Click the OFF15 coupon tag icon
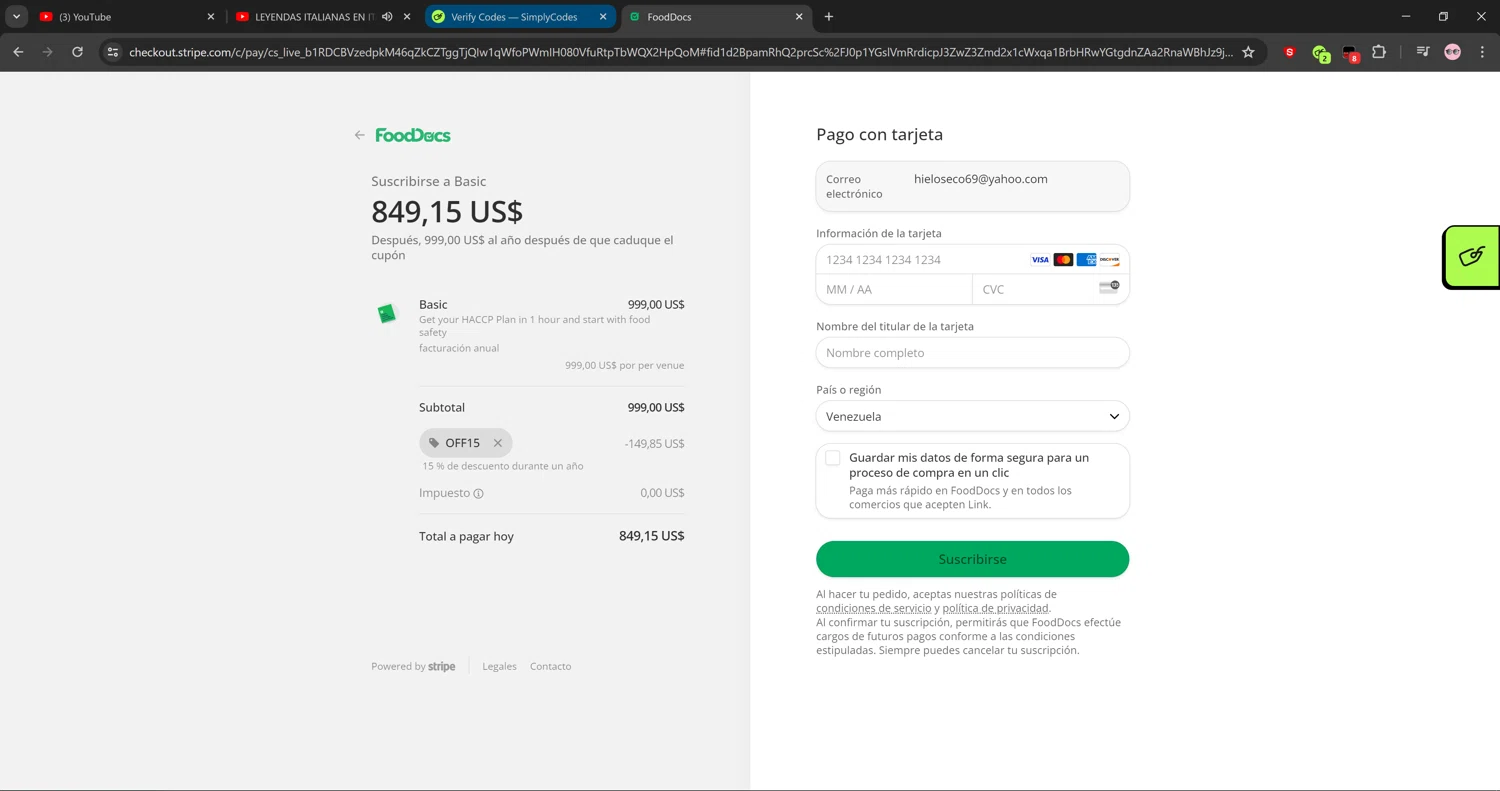Viewport: 1500px width, 791px height. coord(434,443)
